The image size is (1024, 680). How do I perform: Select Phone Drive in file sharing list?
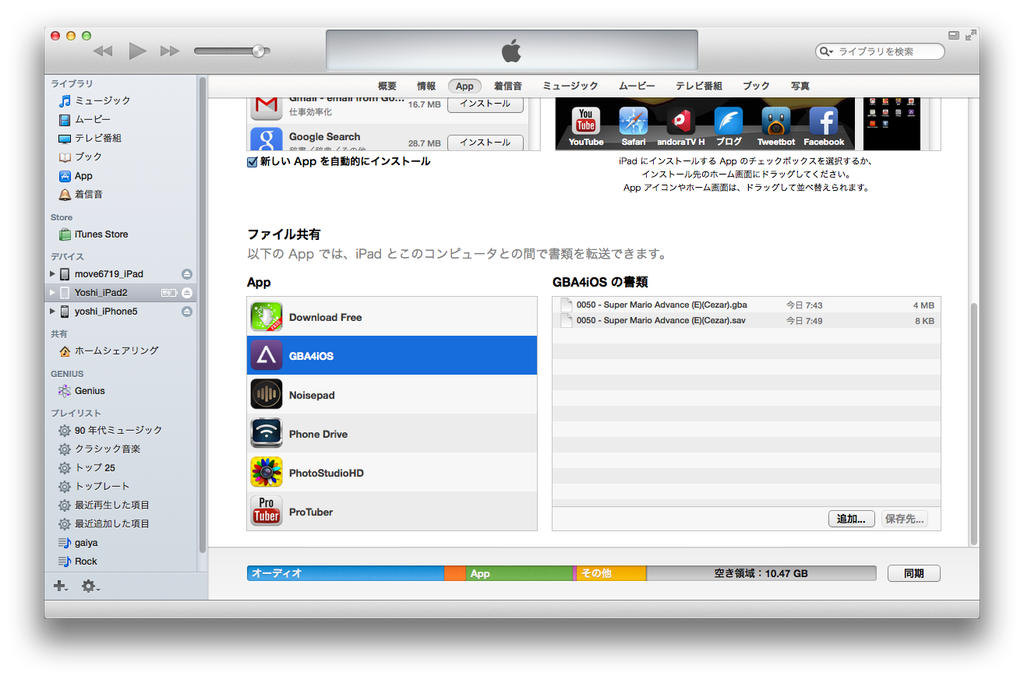(392, 434)
